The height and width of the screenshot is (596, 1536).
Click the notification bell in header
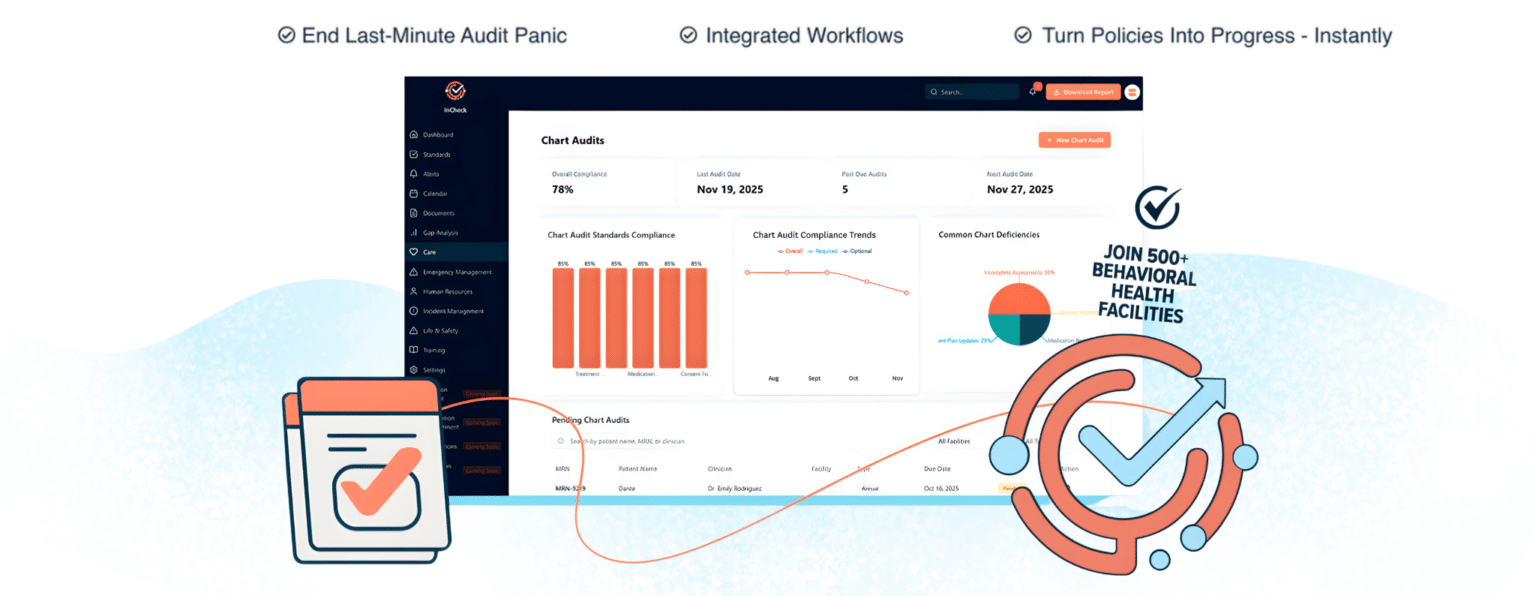(x=1033, y=91)
